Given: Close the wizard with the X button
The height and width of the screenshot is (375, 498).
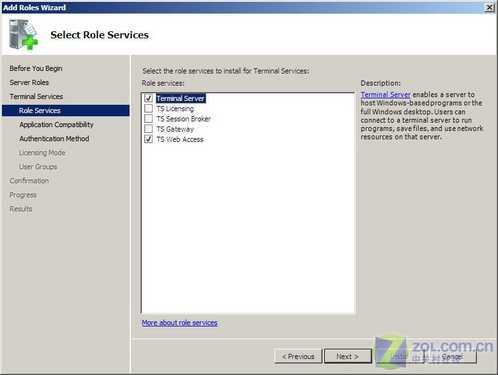Looking at the screenshot, I should (x=489, y=7).
